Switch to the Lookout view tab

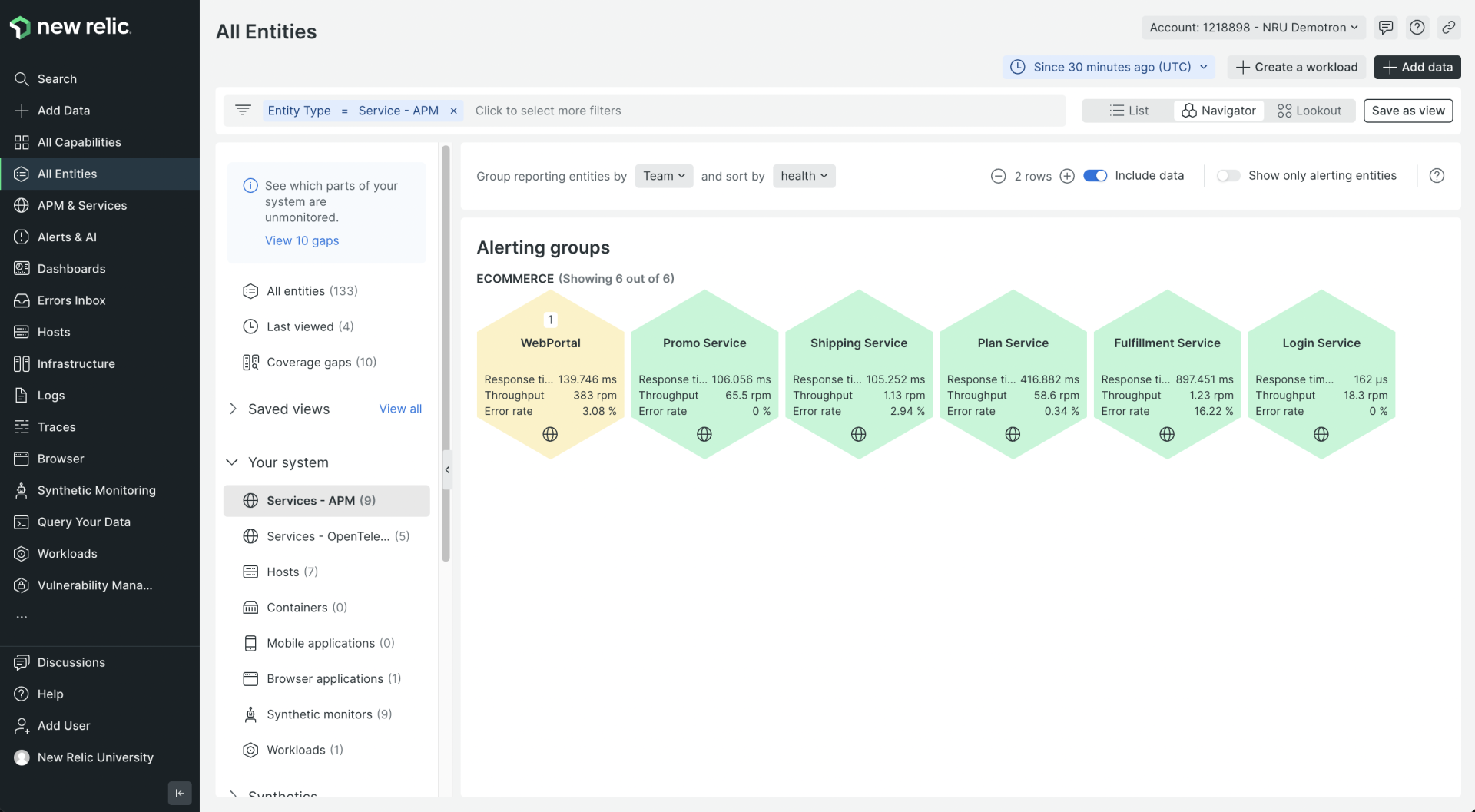[x=1309, y=110]
